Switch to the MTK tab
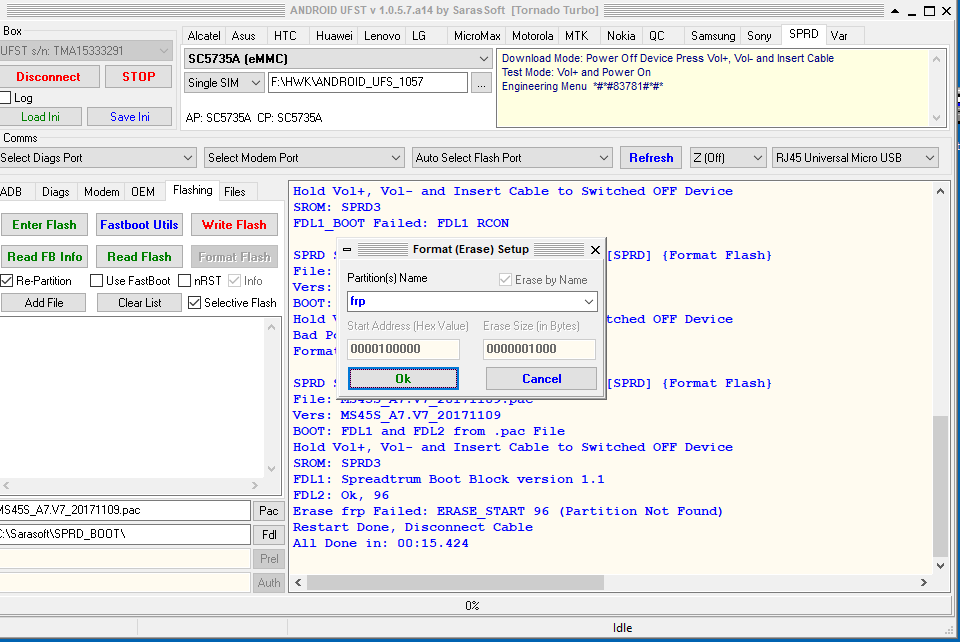Image resolution: width=960 pixels, height=642 pixels. coord(576,36)
